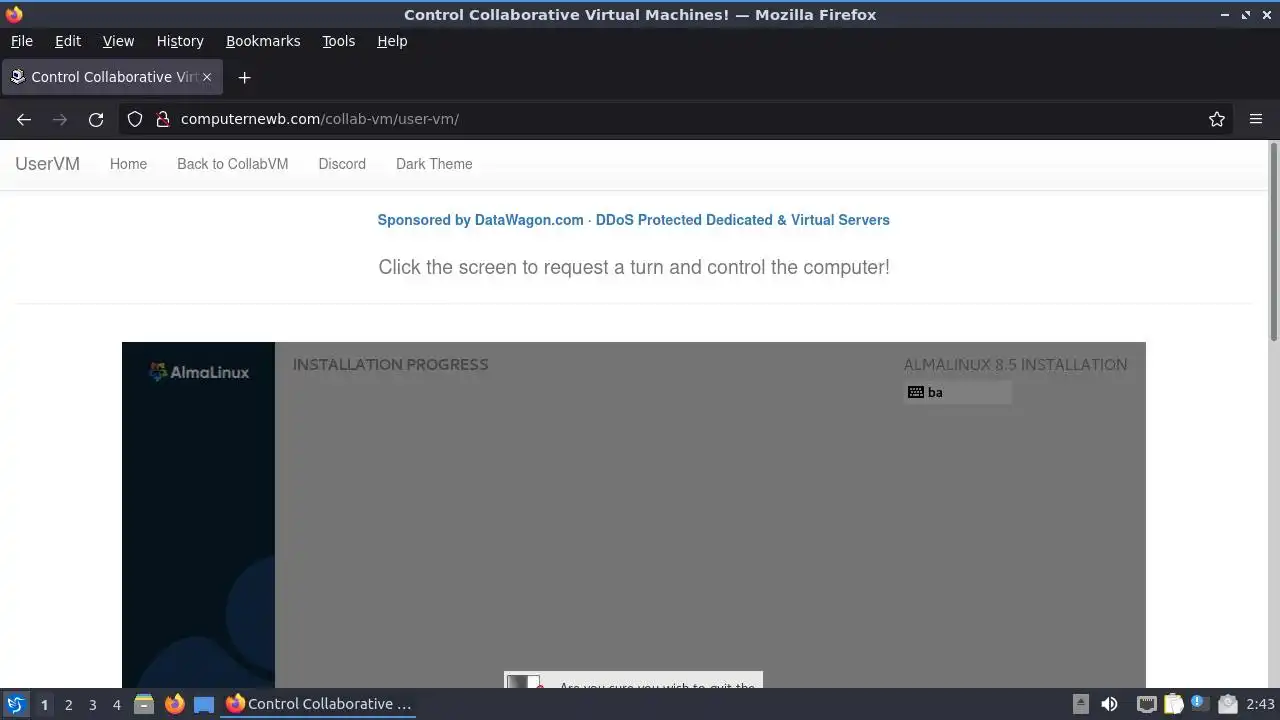Click the 2:43 clock in the taskbar
Image resolution: width=1280 pixels, height=720 pixels.
(1260, 704)
